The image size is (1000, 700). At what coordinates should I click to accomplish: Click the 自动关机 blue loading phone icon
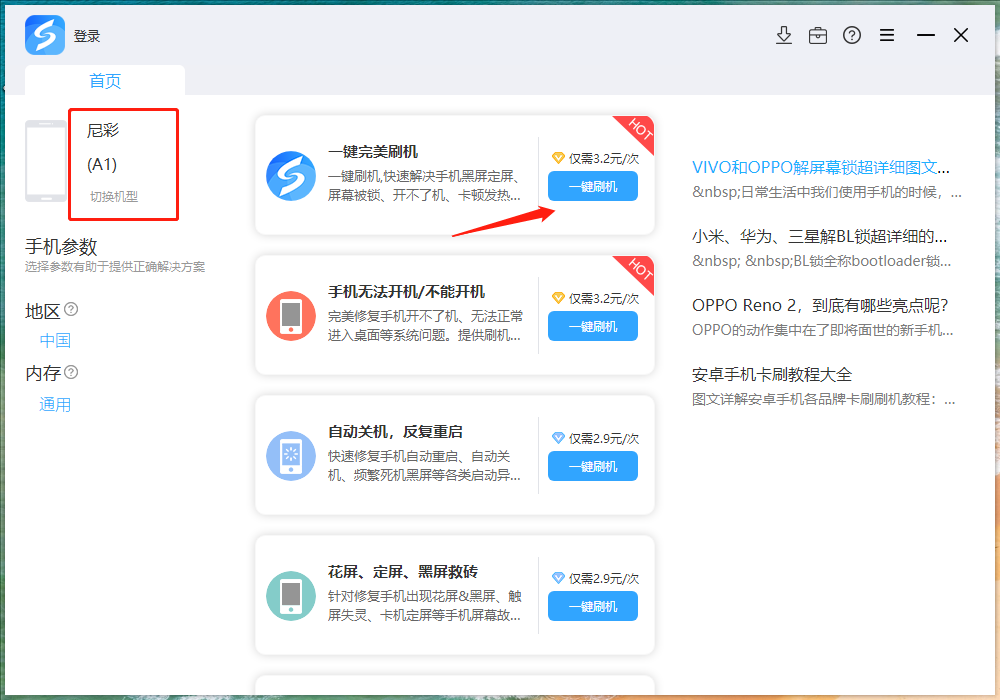[291, 456]
